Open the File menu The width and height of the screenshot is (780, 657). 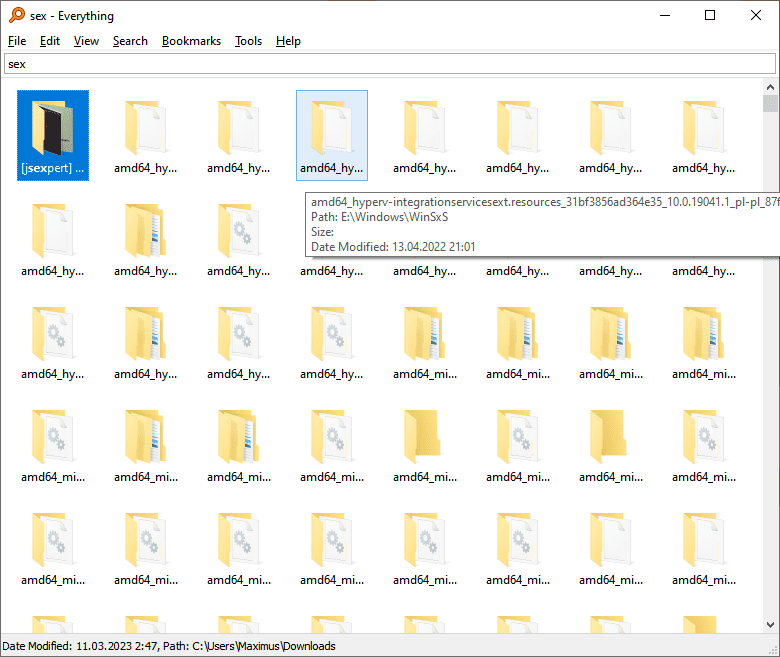17,41
